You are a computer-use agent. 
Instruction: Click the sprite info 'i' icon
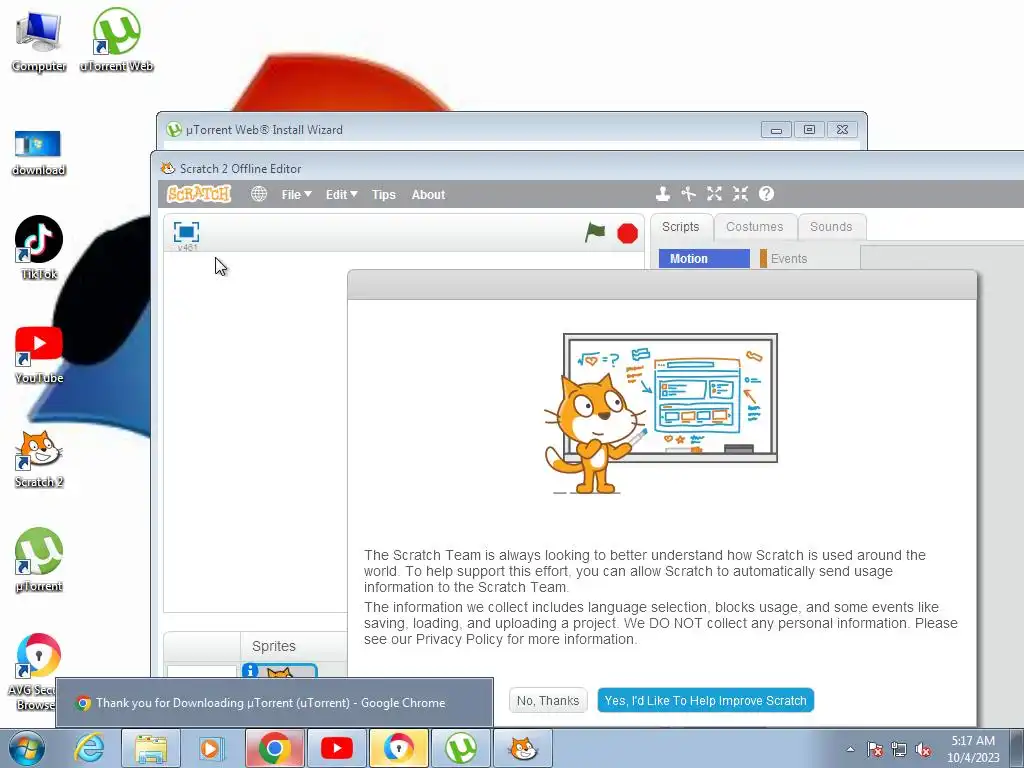click(249, 671)
